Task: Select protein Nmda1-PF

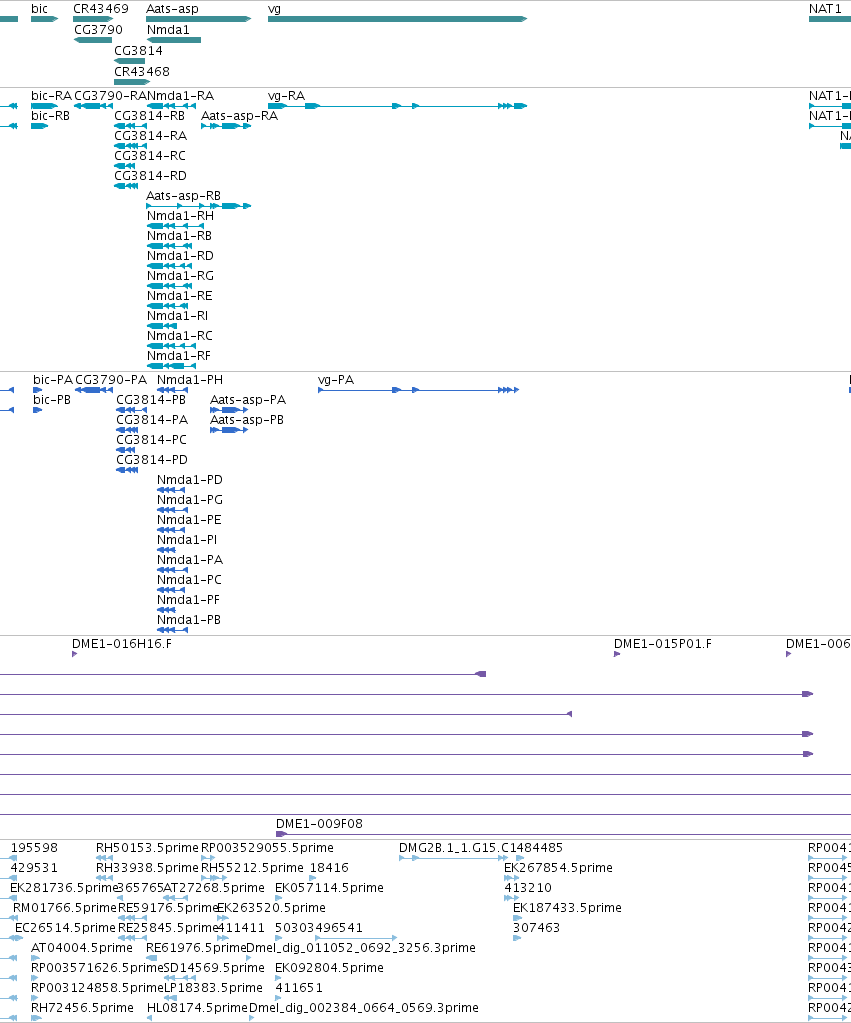Action: (189, 600)
